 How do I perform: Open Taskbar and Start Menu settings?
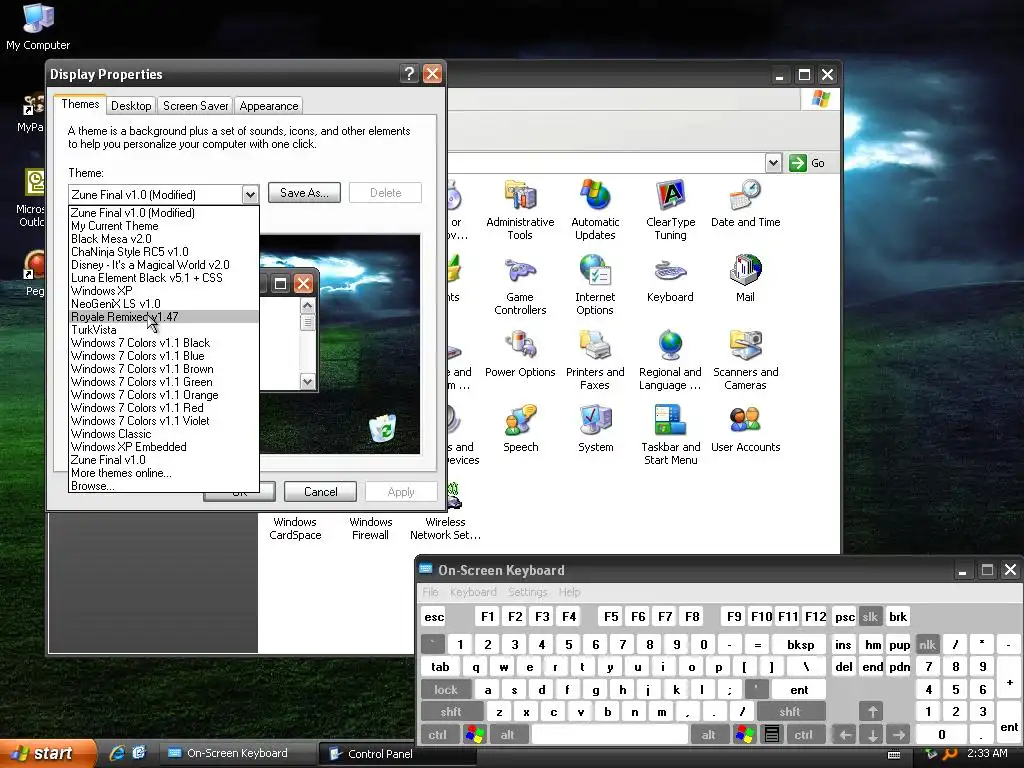pyautogui.click(x=670, y=436)
